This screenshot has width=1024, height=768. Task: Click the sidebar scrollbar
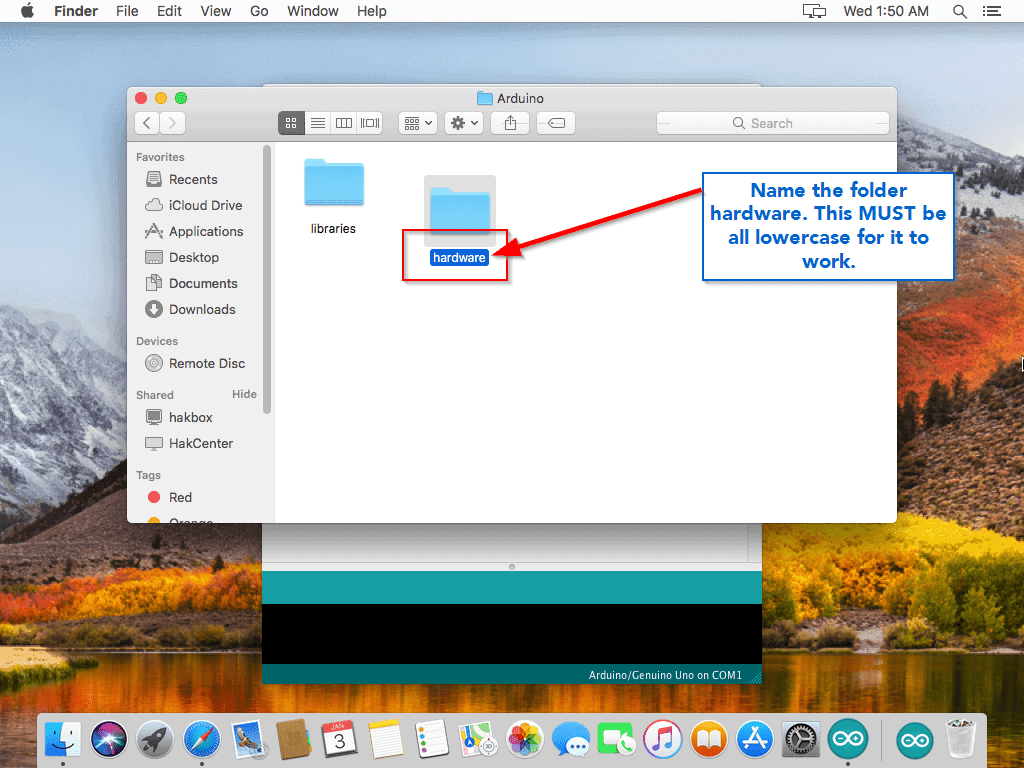pyautogui.click(x=266, y=279)
